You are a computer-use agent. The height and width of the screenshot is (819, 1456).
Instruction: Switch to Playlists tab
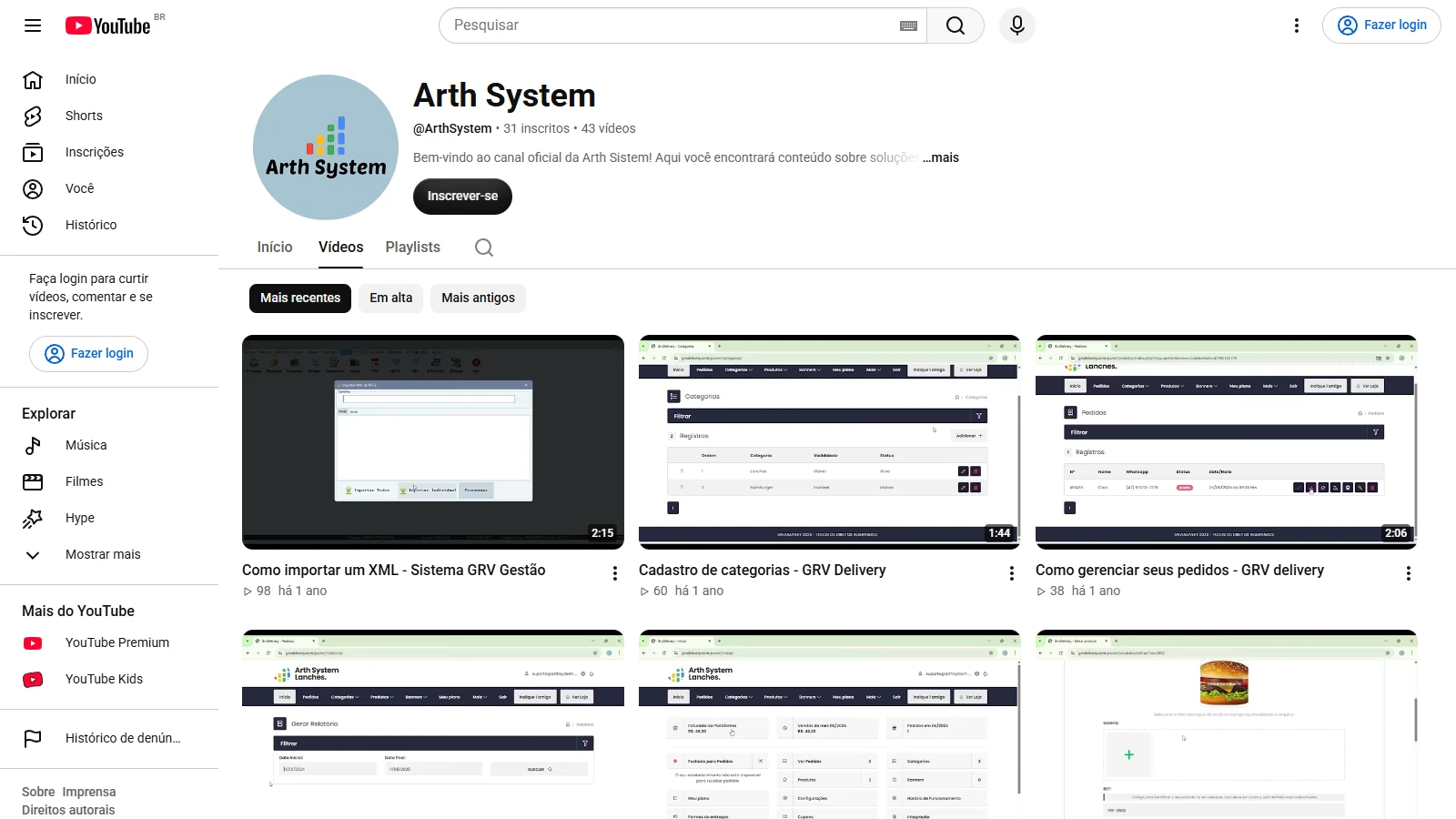(413, 248)
